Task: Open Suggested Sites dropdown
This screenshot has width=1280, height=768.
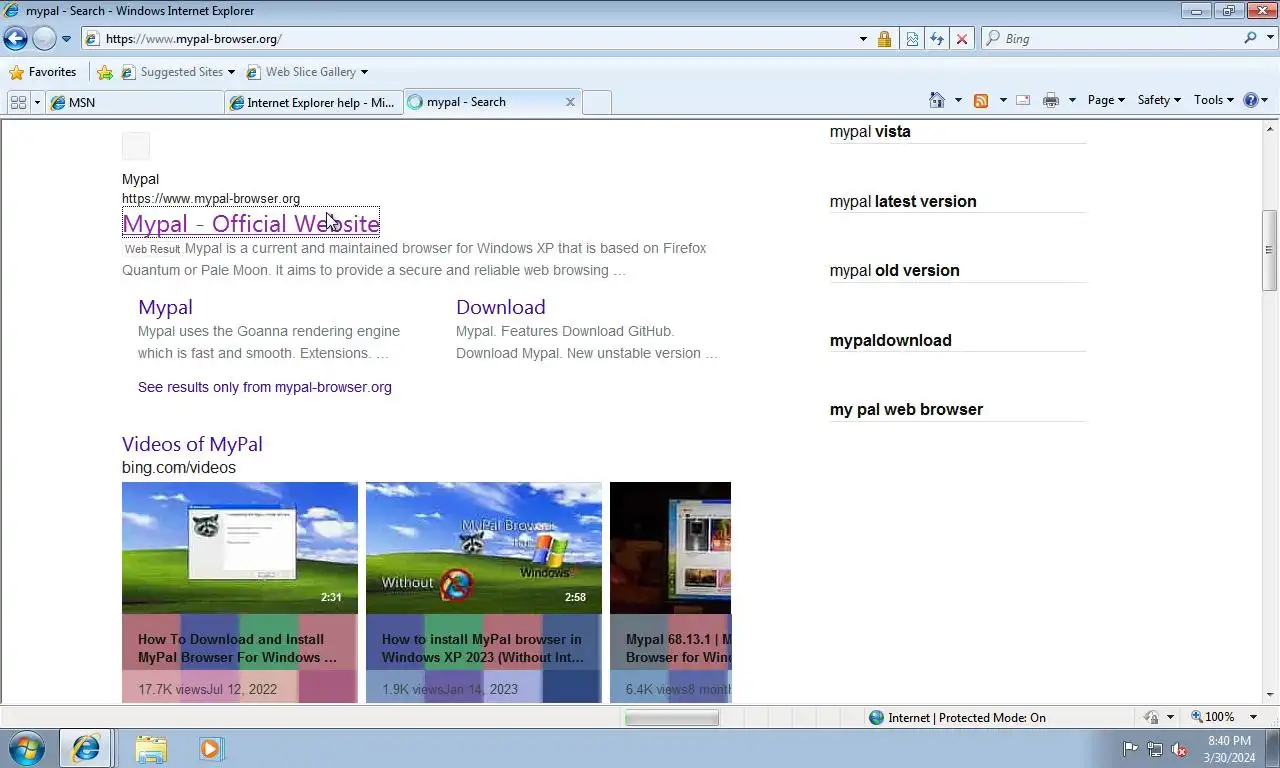Action: click(178, 72)
